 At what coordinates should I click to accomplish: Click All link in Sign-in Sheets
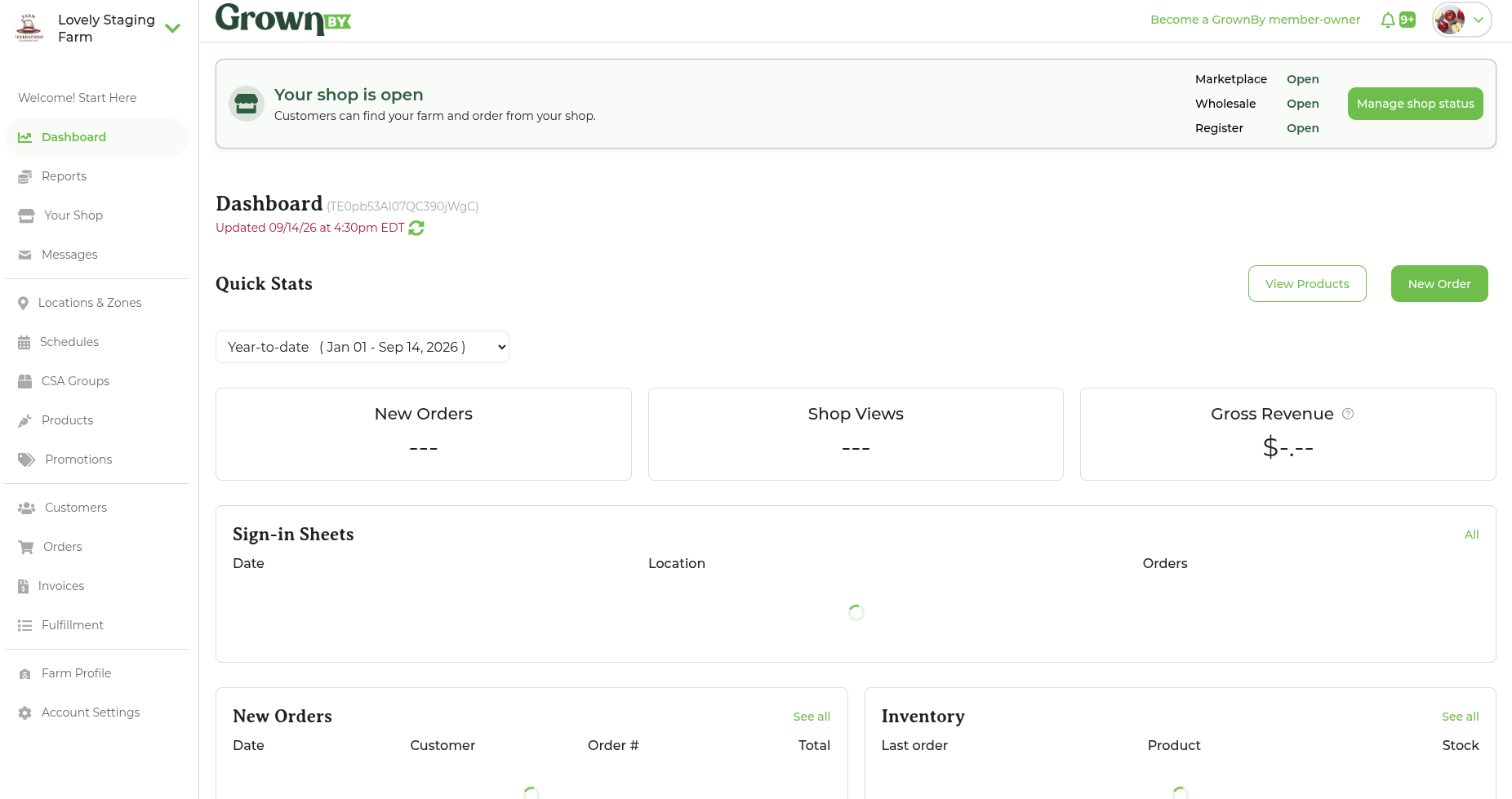coord(1471,535)
